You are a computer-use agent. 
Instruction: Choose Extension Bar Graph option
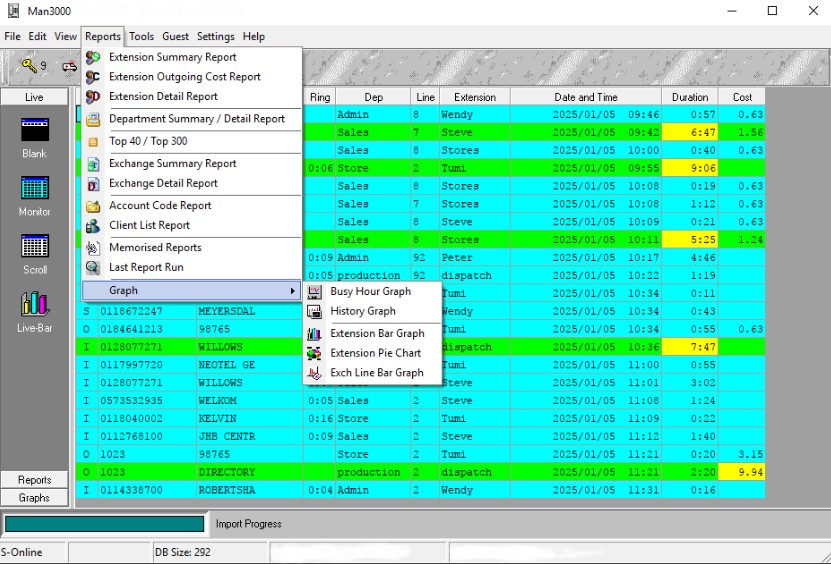click(377, 333)
